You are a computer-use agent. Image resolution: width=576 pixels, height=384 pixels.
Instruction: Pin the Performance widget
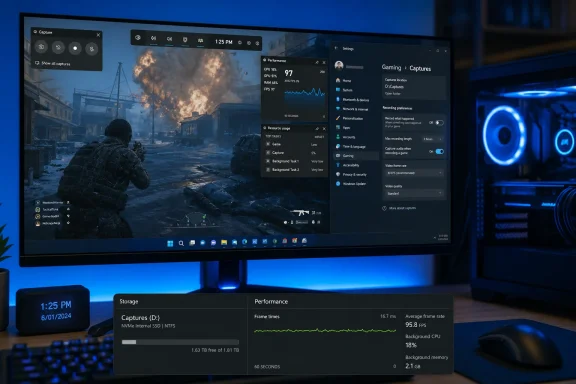[317, 62]
